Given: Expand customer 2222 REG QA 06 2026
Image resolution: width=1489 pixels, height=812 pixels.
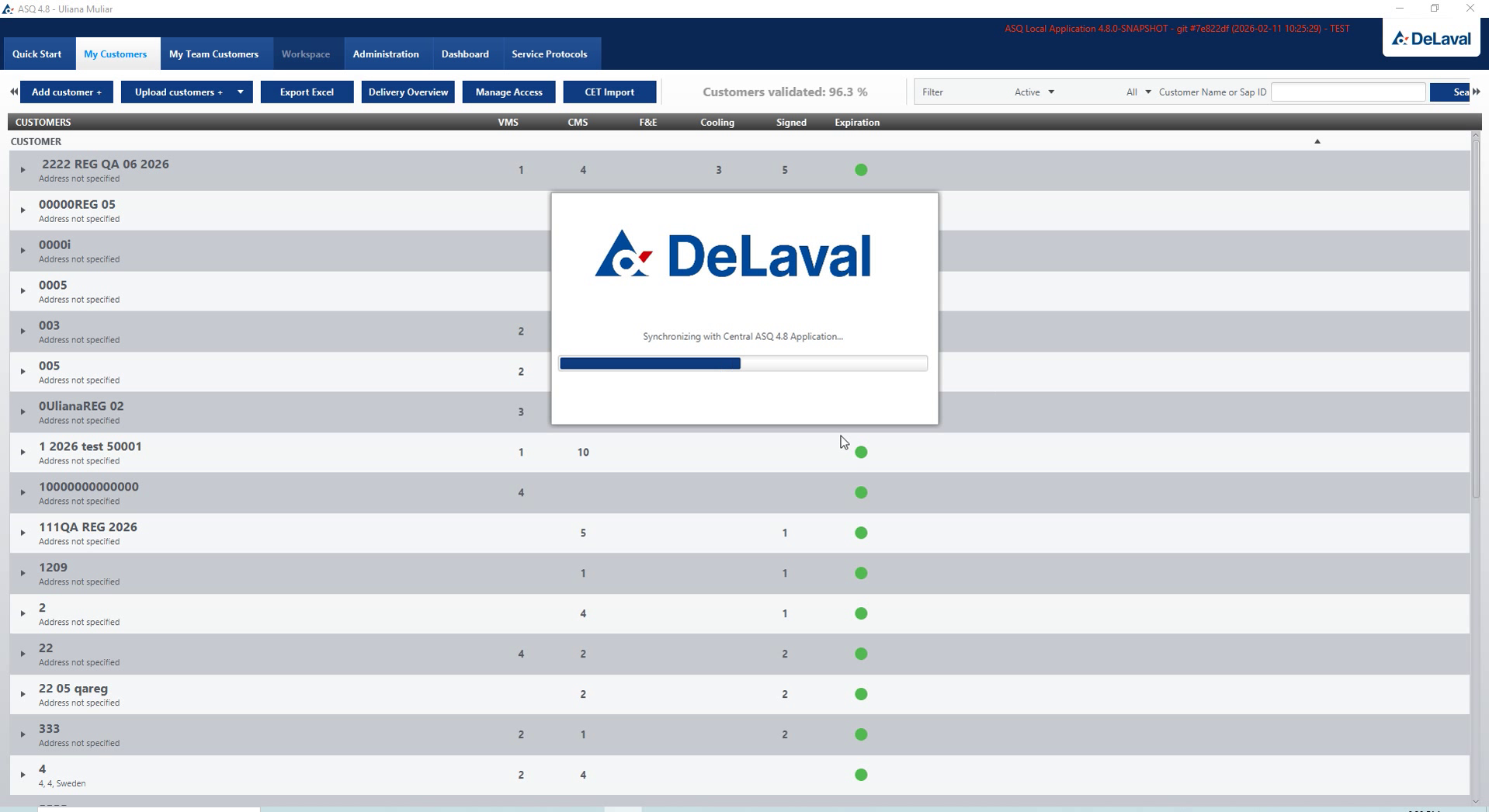Looking at the screenshot, I should pos(23,170).
